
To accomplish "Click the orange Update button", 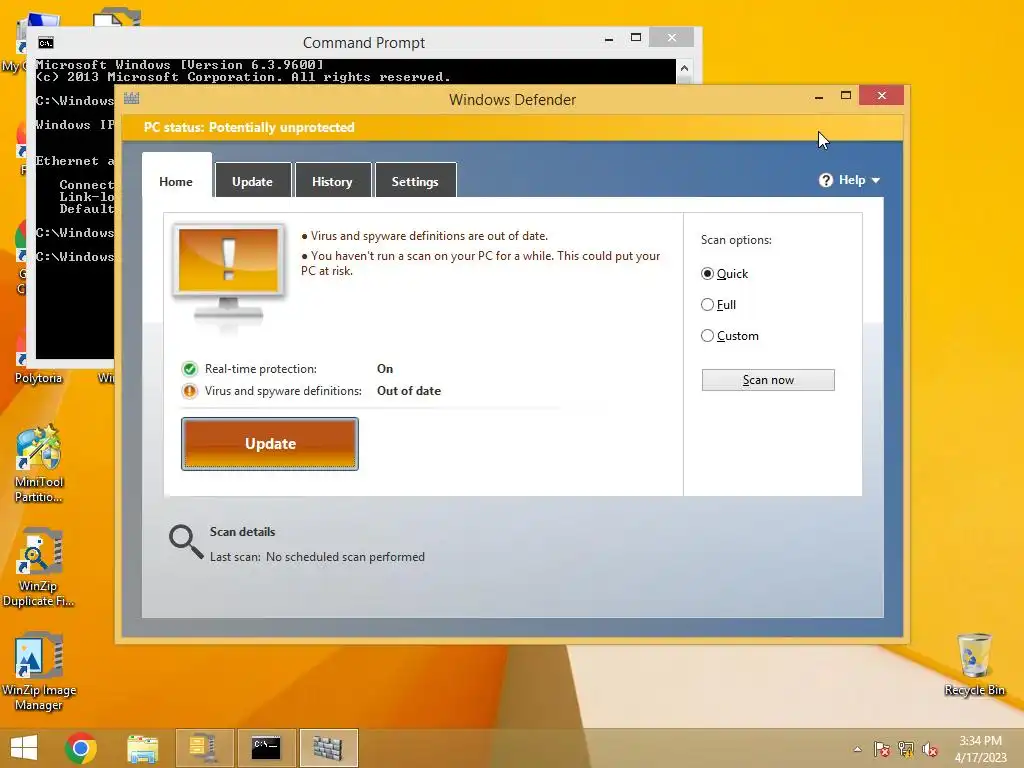I will pos(270,444).
